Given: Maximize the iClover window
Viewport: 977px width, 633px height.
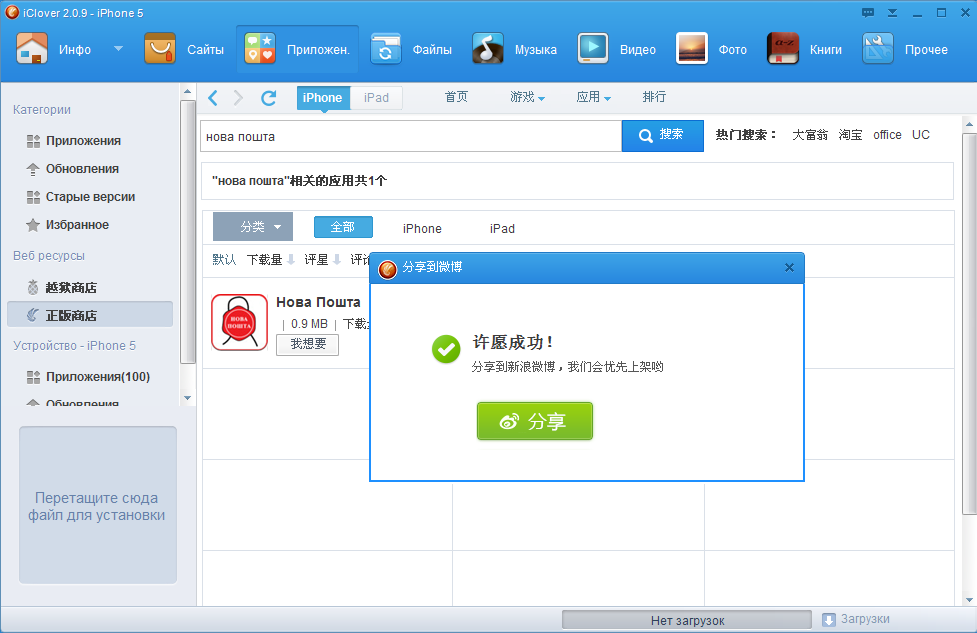Looking at the screenshot, I should coord(941,13).
